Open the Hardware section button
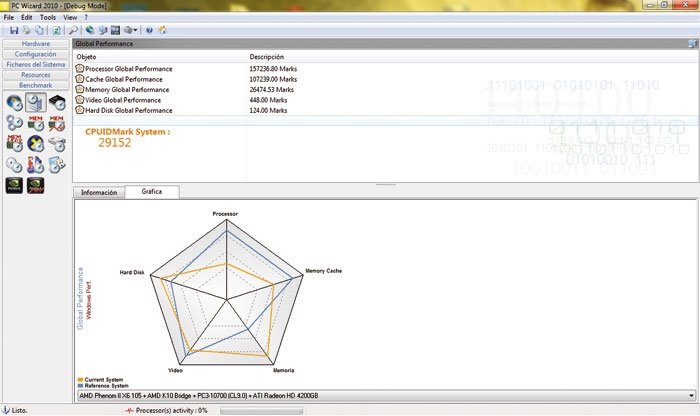Image resolution: width=700 pixels, height=416 pixels. [x=36, y=44]
